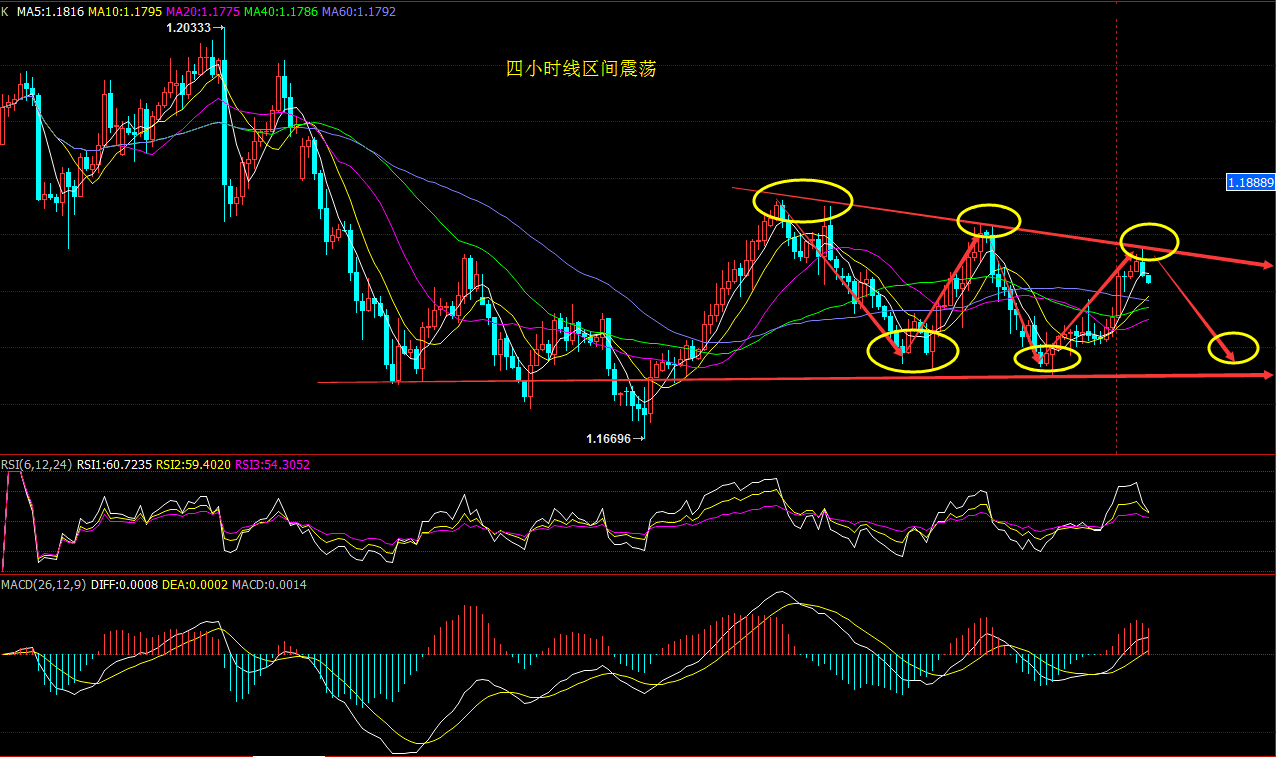Open the RSI(6,12,24) indicator parameters label
The width and height of the screenshot is (1276, 757).
coord(36,464)
